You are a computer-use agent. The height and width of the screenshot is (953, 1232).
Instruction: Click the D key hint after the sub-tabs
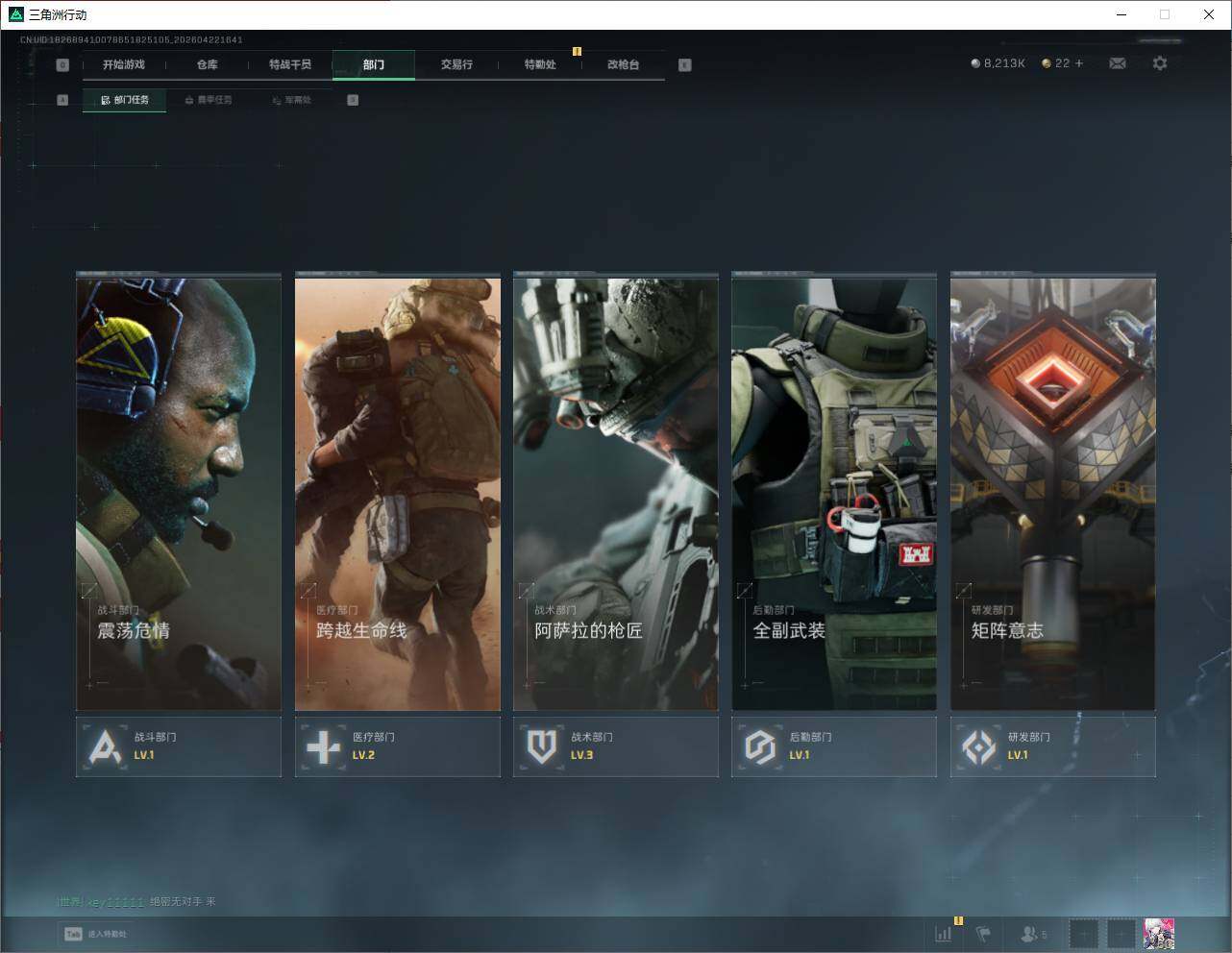(x=353, y=100)
